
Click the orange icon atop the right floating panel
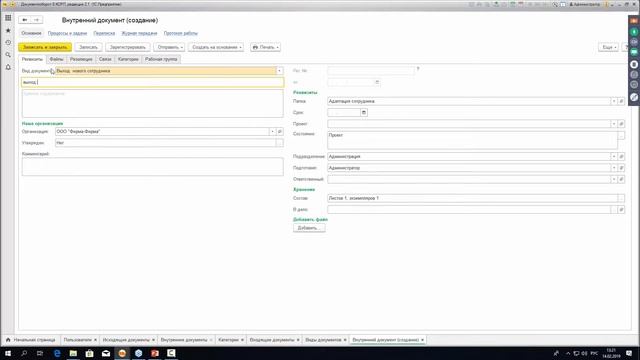point(634,21)
